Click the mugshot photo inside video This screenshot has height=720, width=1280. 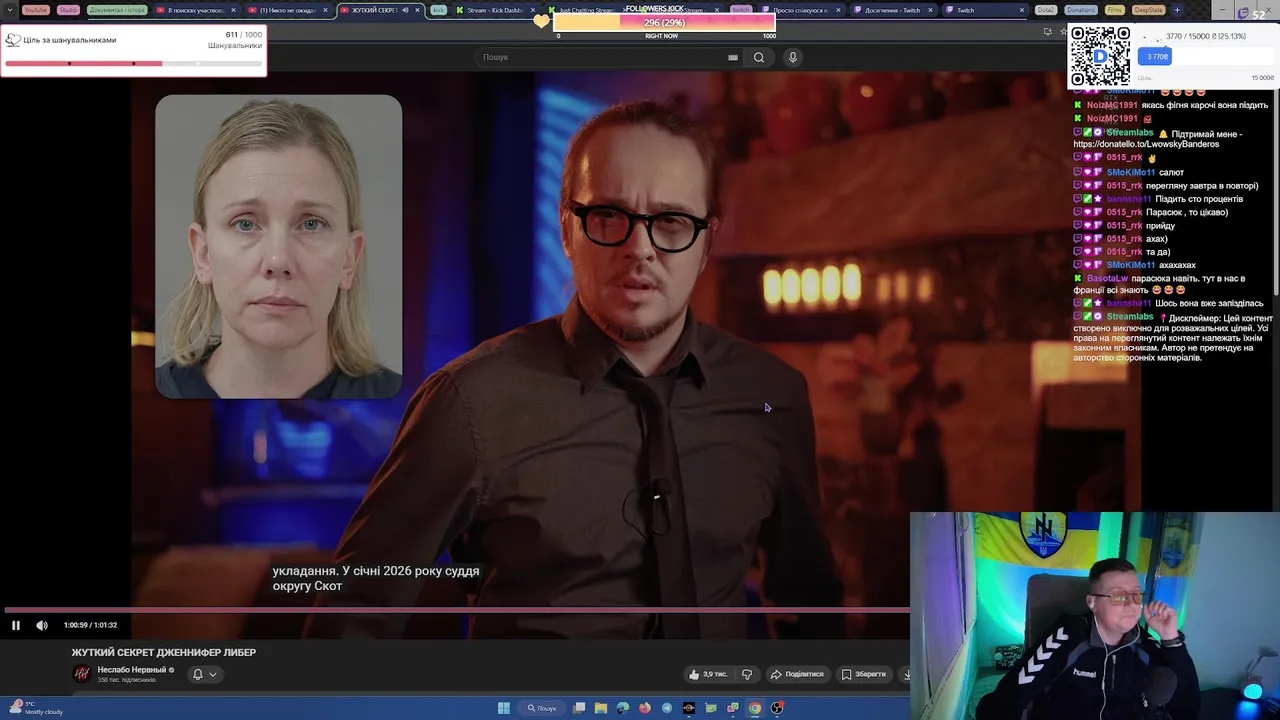[279, 247]
